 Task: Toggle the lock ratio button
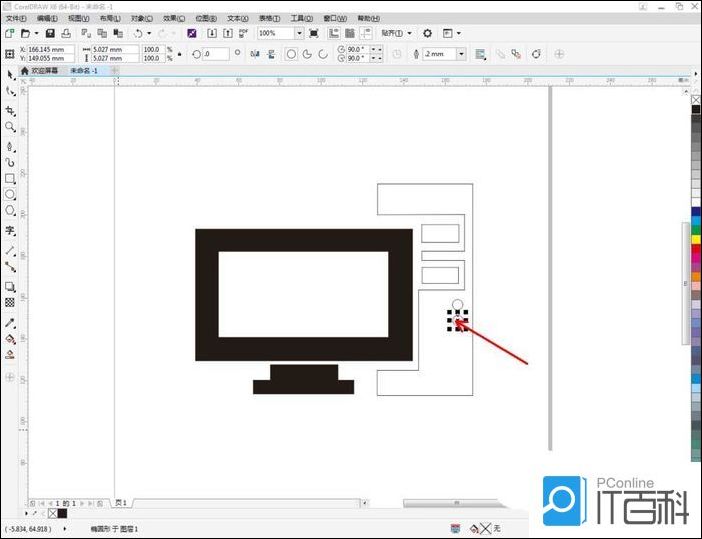click(x=180, y=54)
